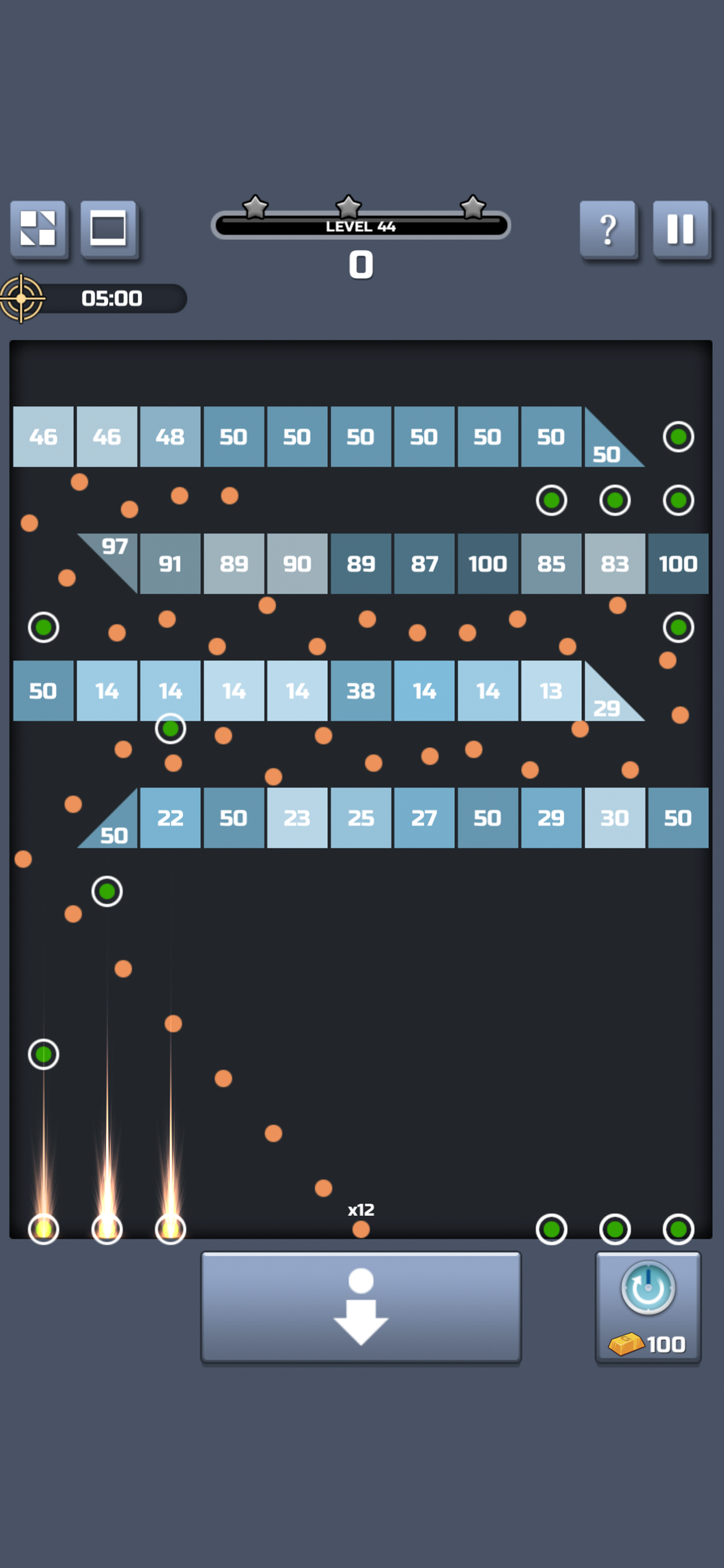Screen dimensions: 724x1568
Task: Tap the brick numbered 48
Action: click(x=170, y=436)
